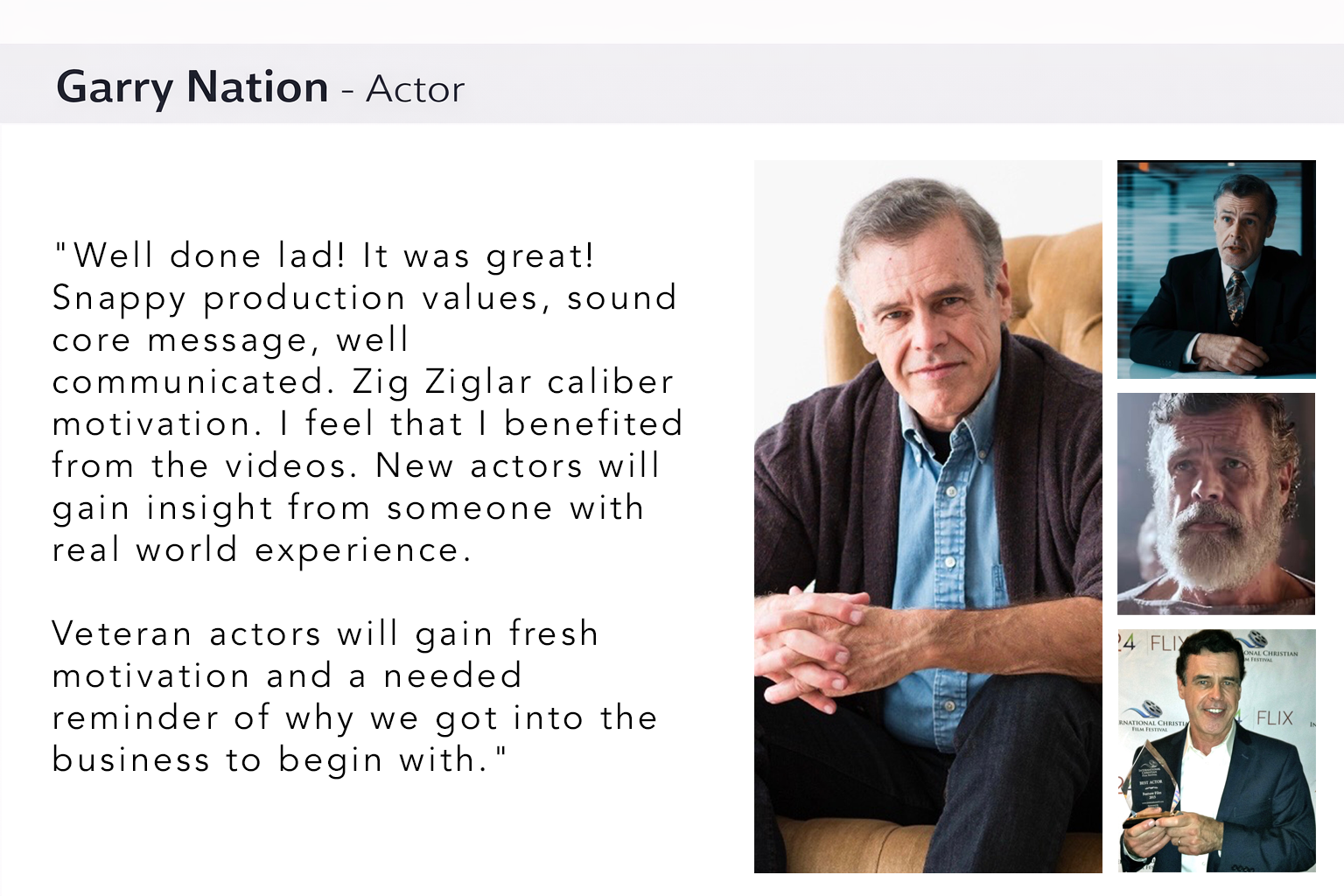Open the top thumbnail with suit and tie
Viewport: 1344px width, 896px height.
(x=1216, y=269)
